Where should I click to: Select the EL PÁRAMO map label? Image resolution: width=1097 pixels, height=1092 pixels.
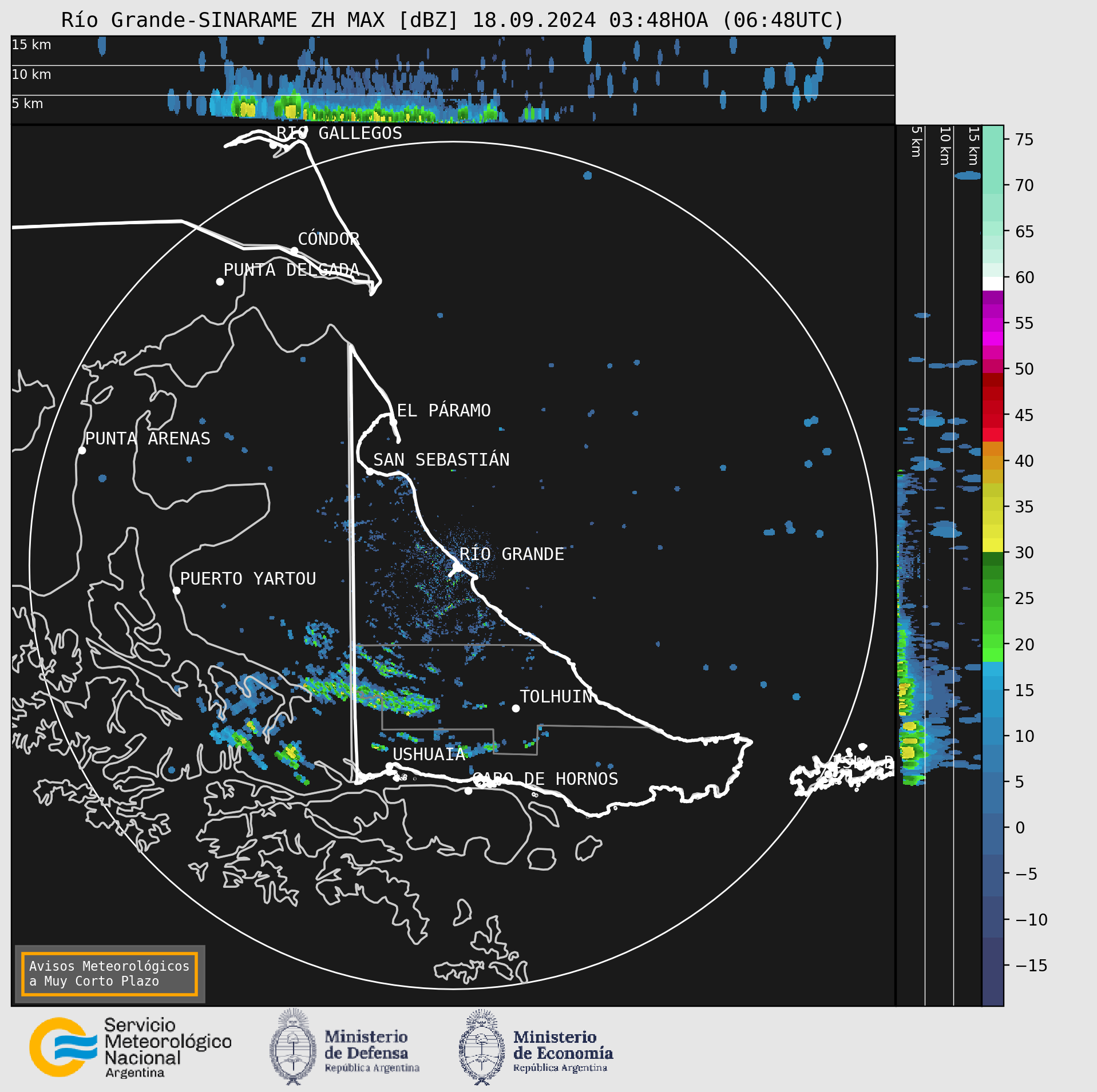[x=444, y=410]
